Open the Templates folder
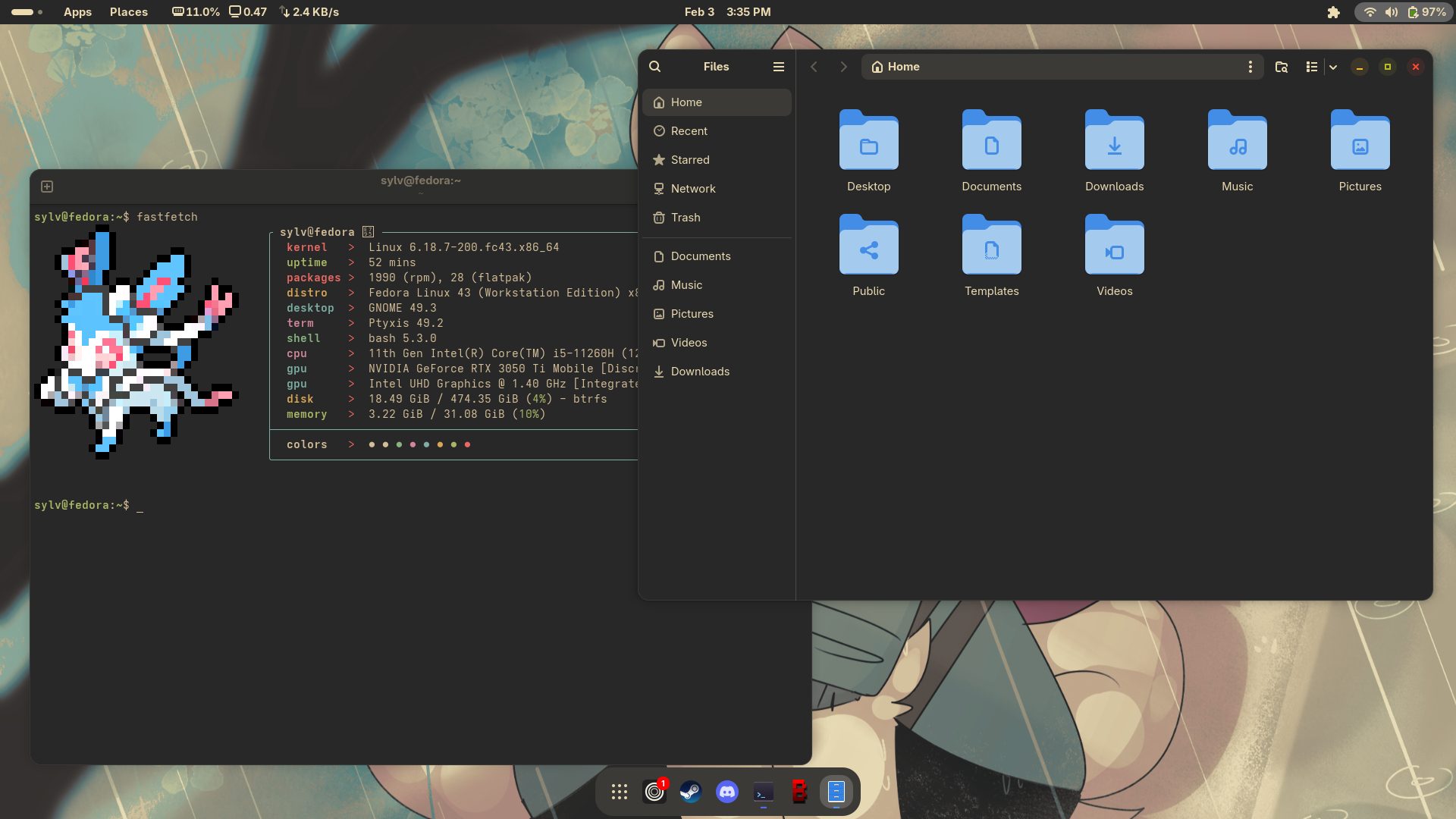1456x819 pixels. coord(991,246)
